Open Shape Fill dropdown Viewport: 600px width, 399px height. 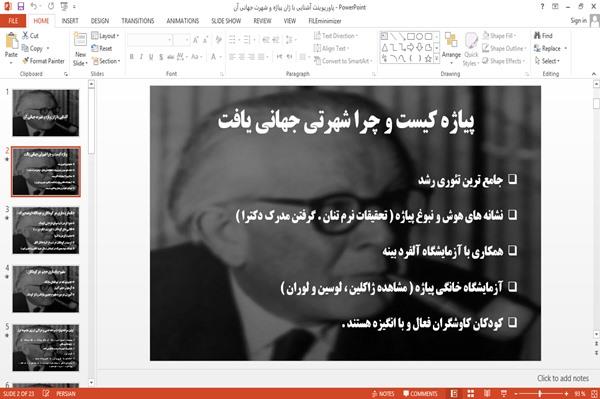click(499, 36)
